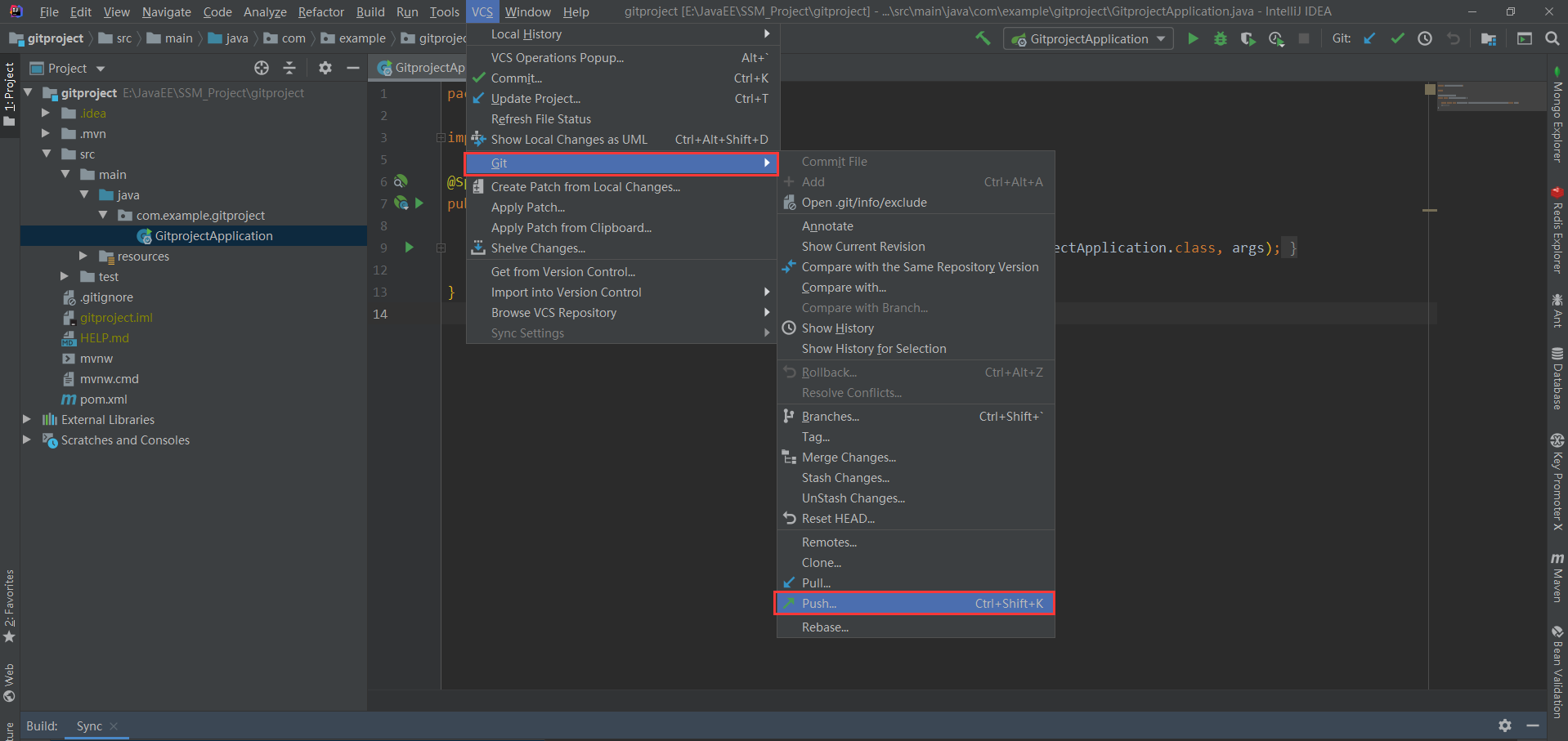The image size is (1568, 741).
Task: Expand the .mvn folder
Action: (46, 133)
